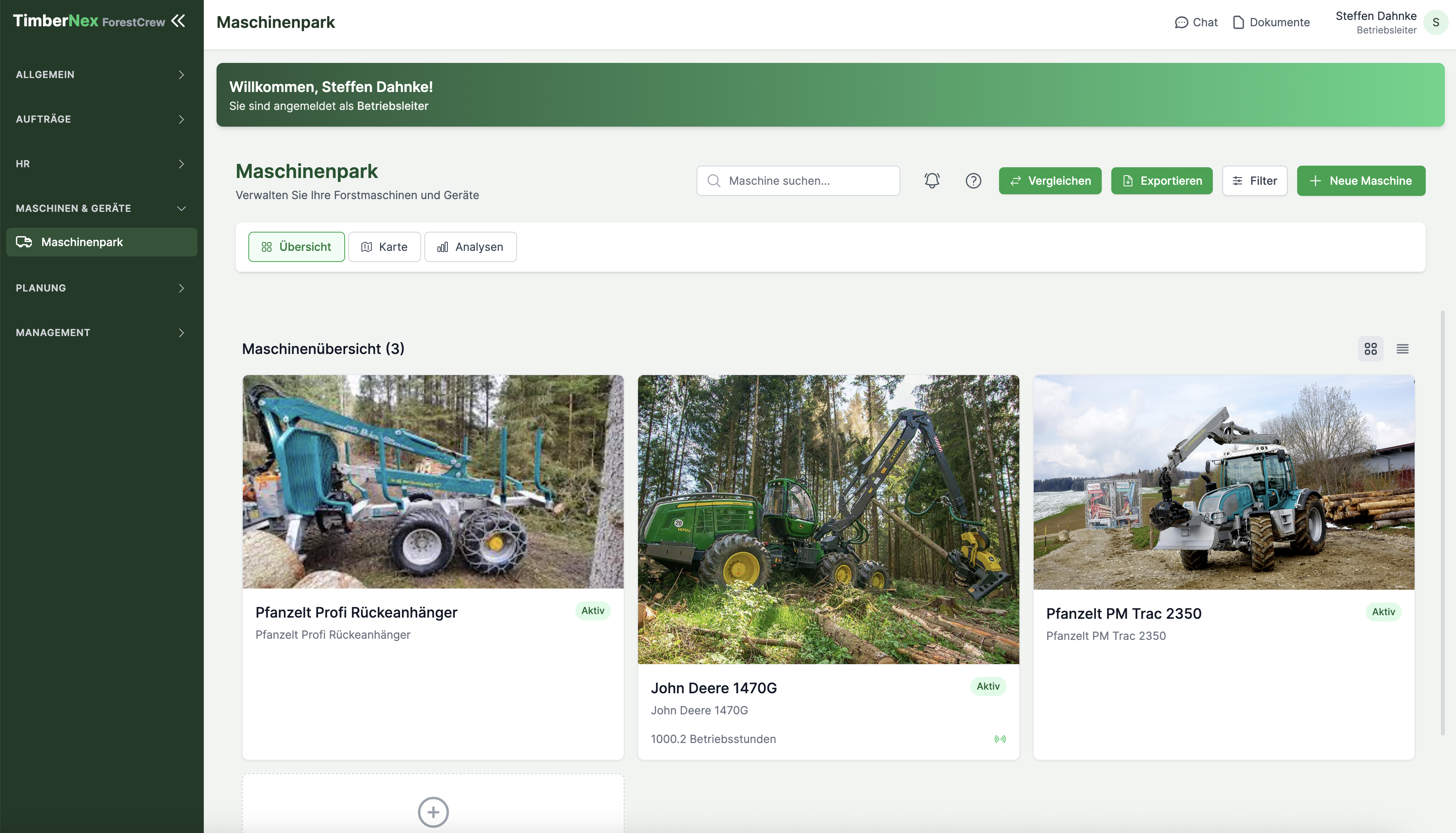Open the help question-mark icon
The image size is (1456, 833).
click(973, 181)
